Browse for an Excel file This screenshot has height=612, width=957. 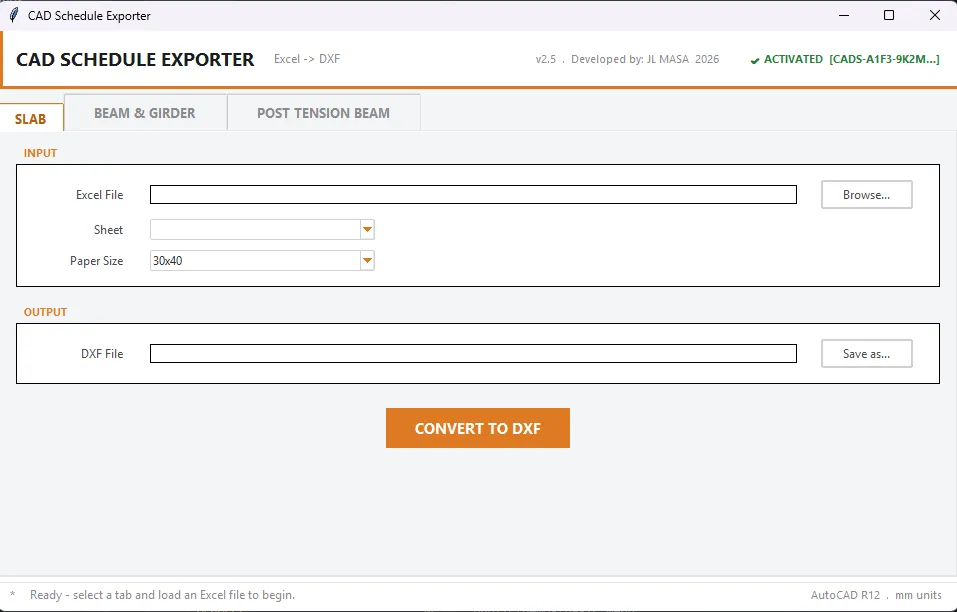point(867,195)
